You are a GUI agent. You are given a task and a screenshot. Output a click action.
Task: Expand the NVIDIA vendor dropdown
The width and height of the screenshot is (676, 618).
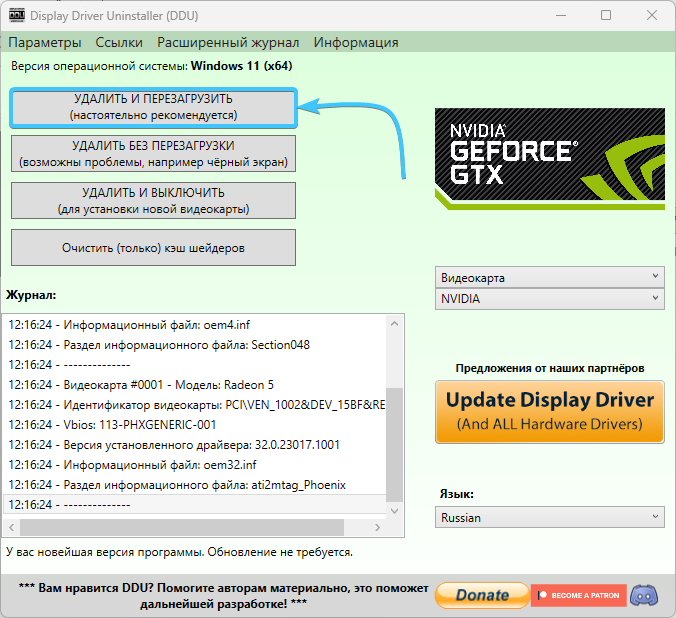pyautogui.click(x=550, y=298)
